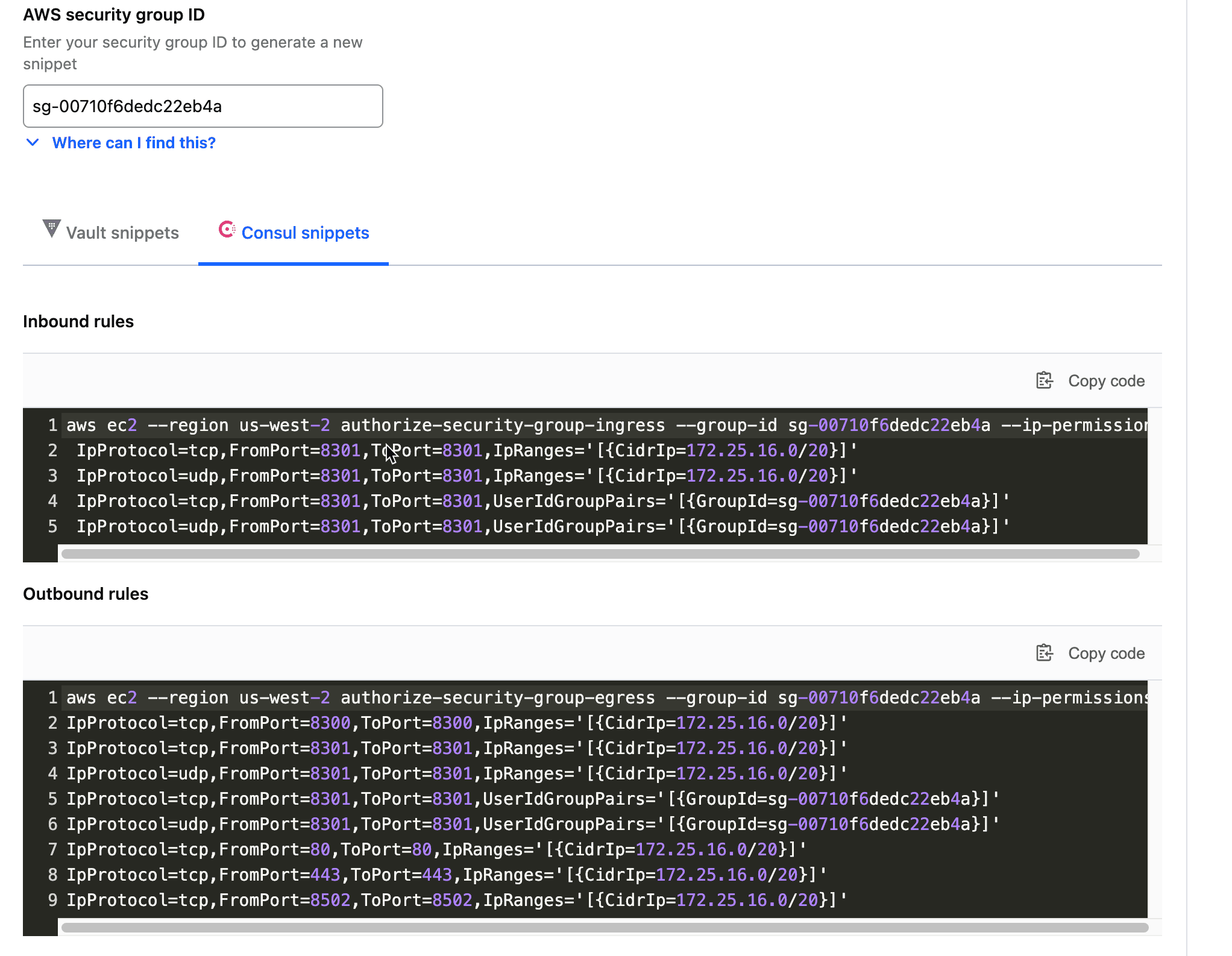This screenshot has height=956, width=1232.
Task: Click the 'Outbound rules' heading
Action: pyautogui.click(x=86, y=594)
